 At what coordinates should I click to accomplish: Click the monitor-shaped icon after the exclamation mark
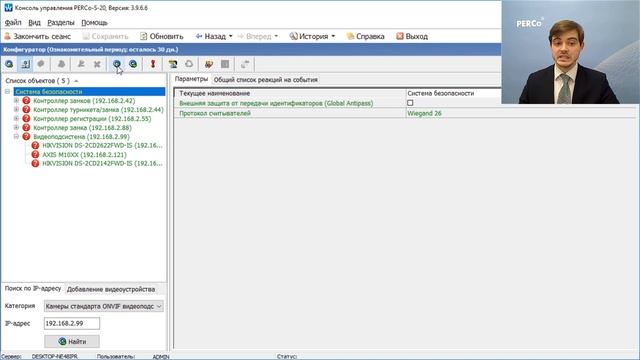[x=173, y=64]
